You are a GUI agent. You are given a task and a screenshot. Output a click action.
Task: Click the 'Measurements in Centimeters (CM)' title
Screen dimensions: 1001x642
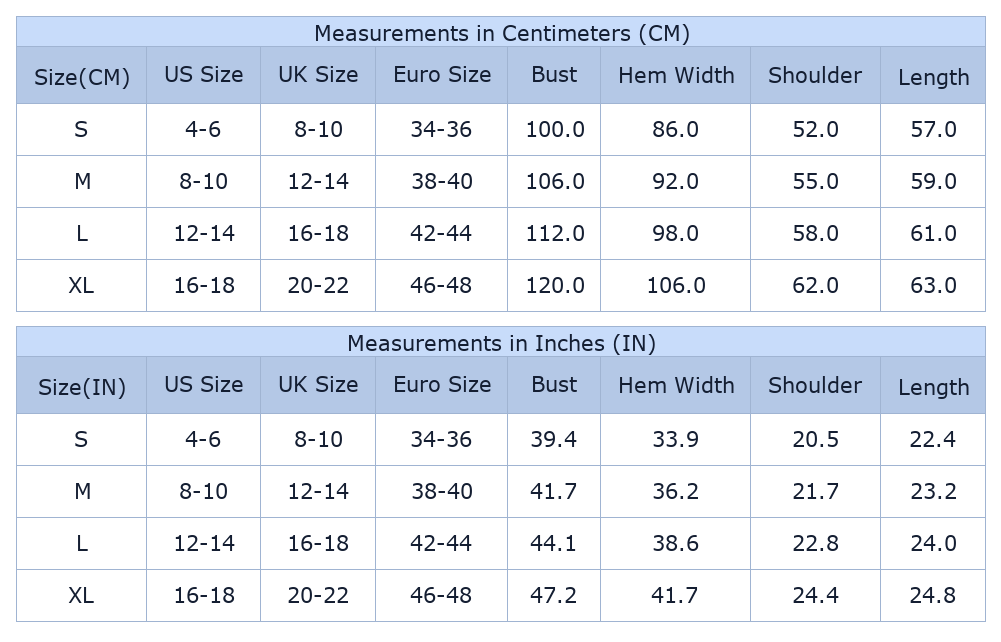pos(501,33)
